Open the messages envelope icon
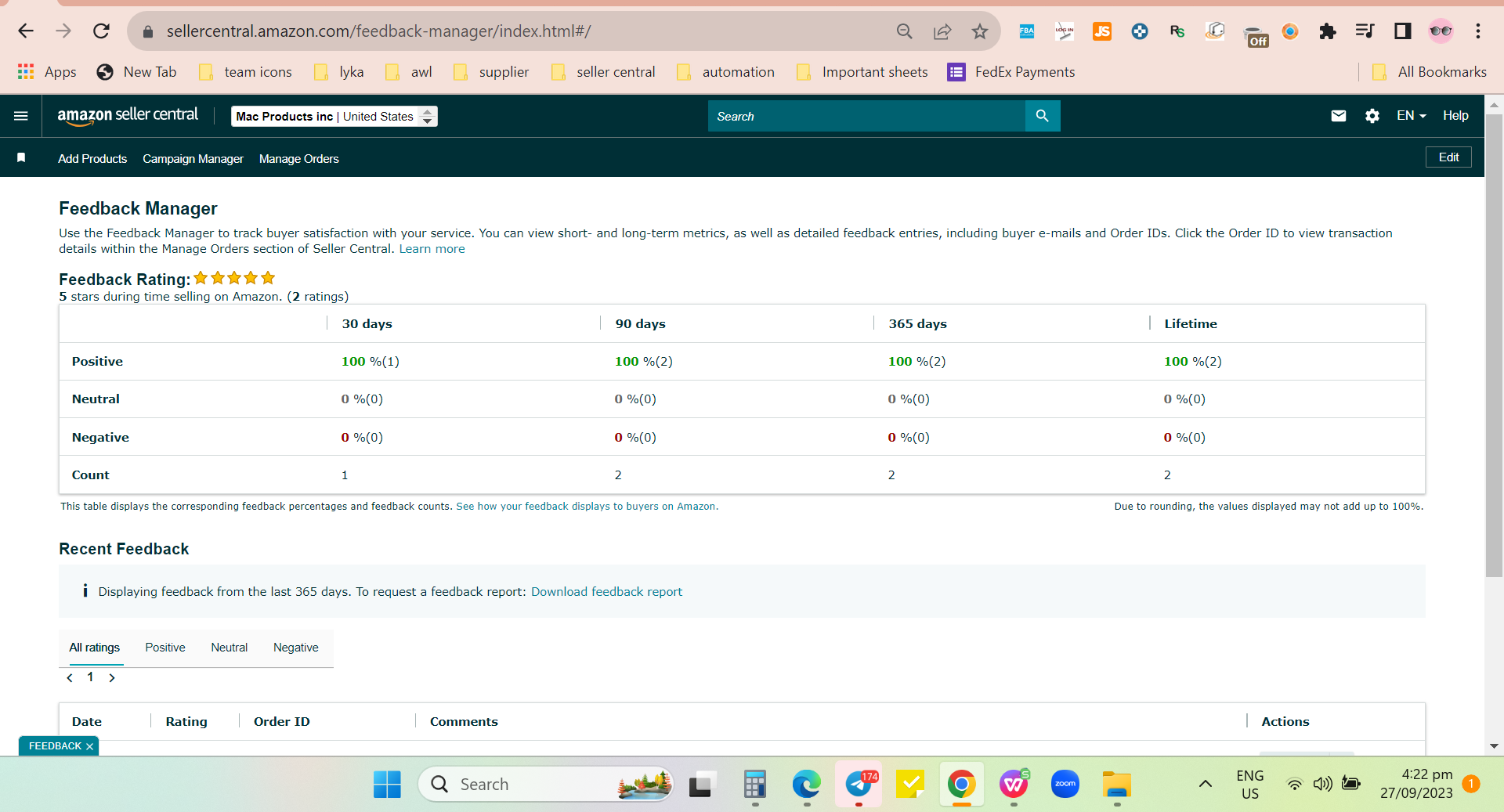1504x812 pixels. (x=1339, y=116)
